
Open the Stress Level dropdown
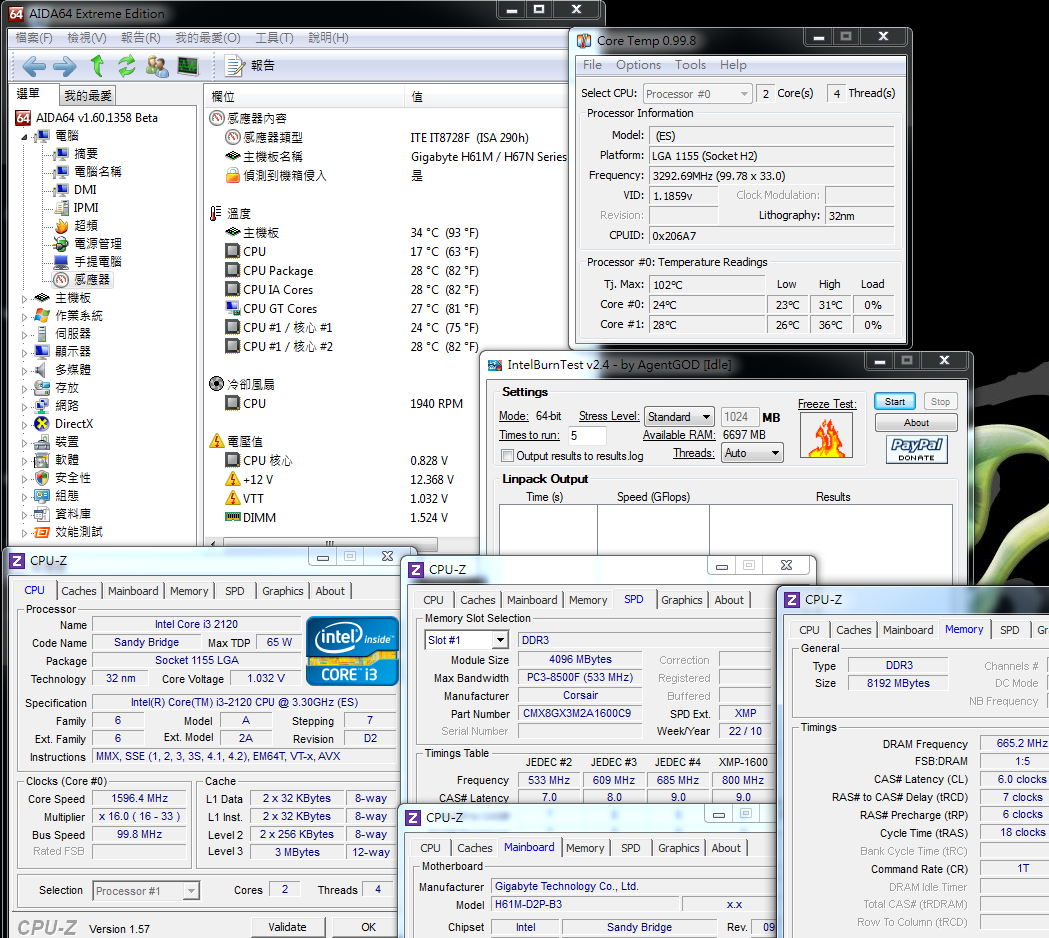point(678,417)
